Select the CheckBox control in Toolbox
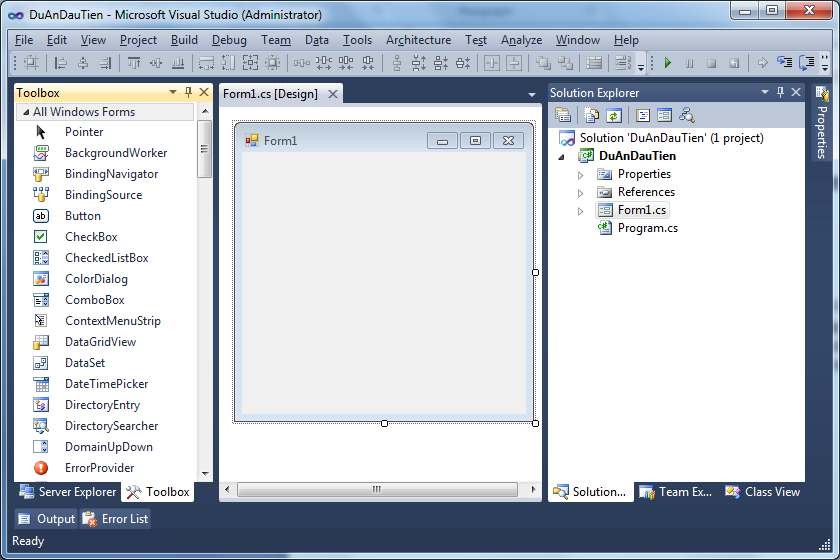Screen dimensions: 840x560 tap(91, 237)
